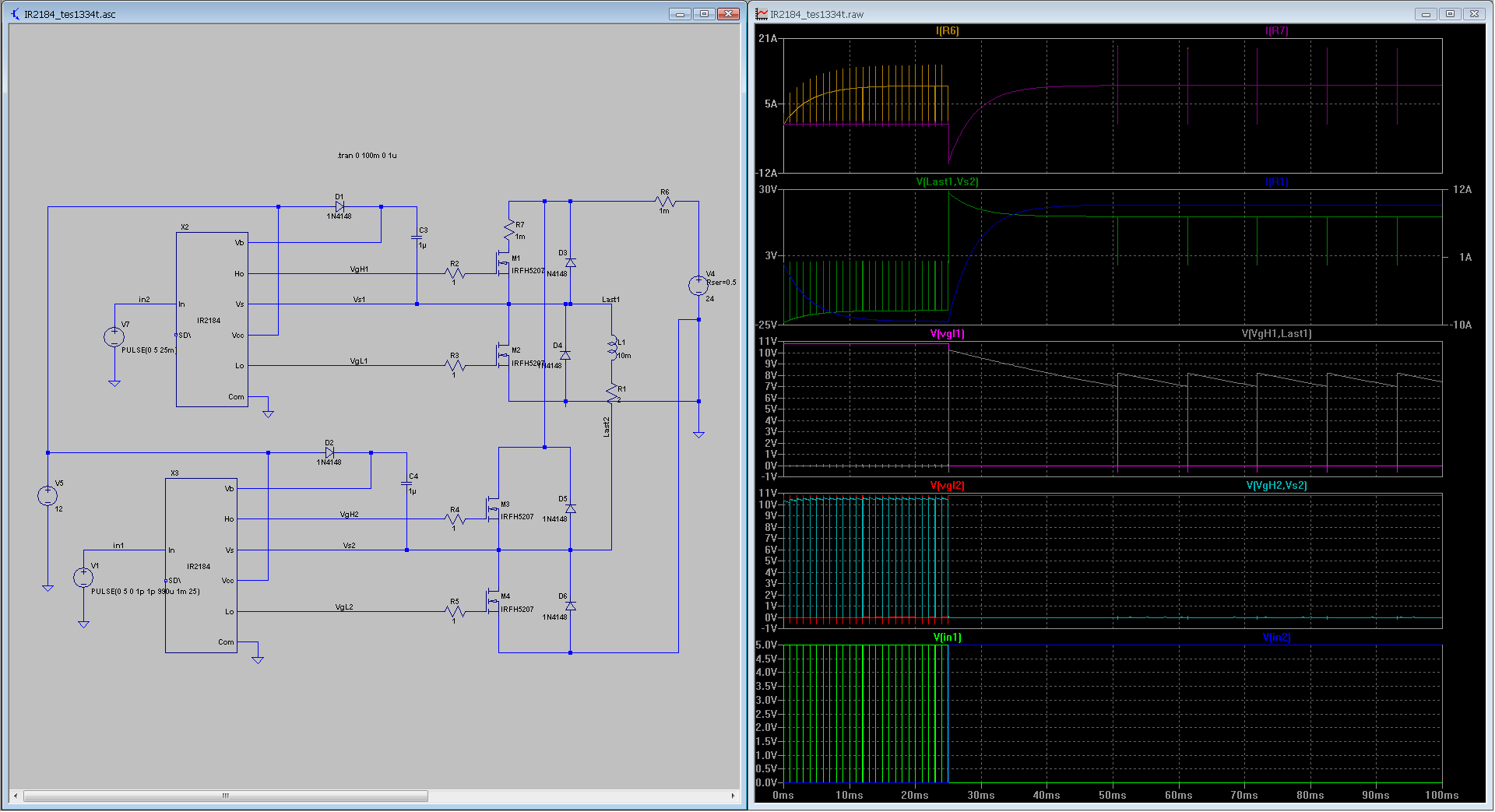Click the Vs1 net label

(x=359, y=300)
